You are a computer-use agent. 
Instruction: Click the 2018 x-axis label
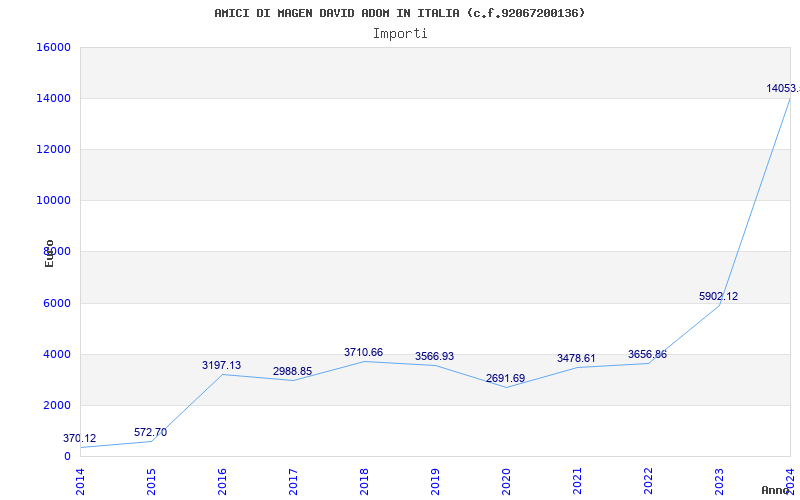pos(364,482)
